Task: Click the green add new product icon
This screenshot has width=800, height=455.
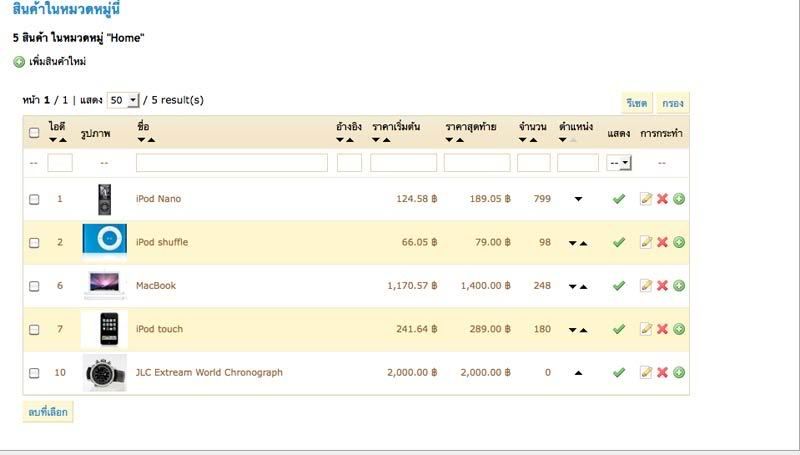Action: pyautogui.click(x=19, y=62)
